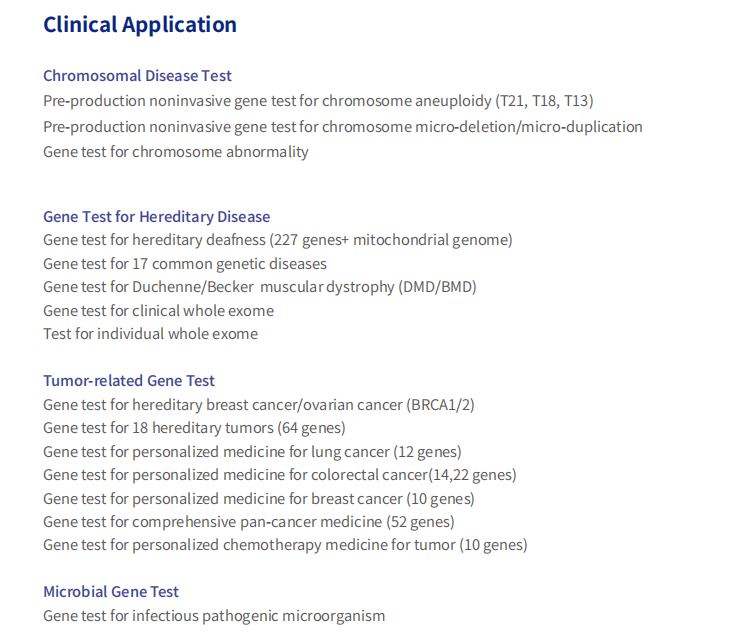Select Gene test for 17 common genetic diseases
This screenshot has width=750, height=635.
click(185, 264)
